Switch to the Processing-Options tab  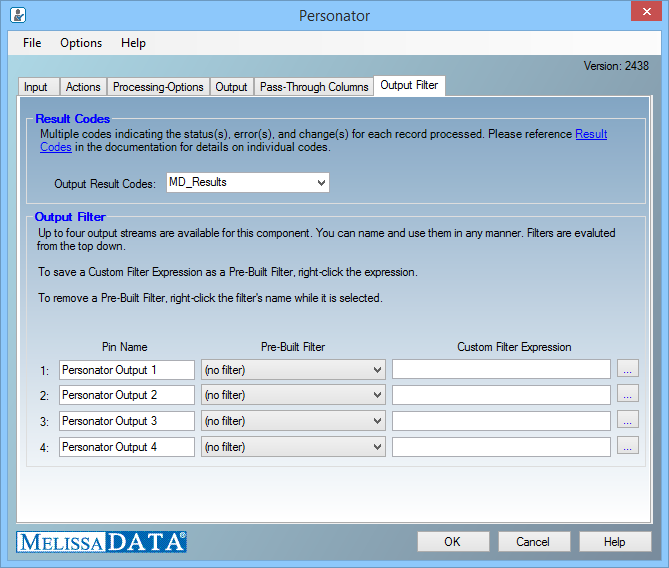pos(158,87)
